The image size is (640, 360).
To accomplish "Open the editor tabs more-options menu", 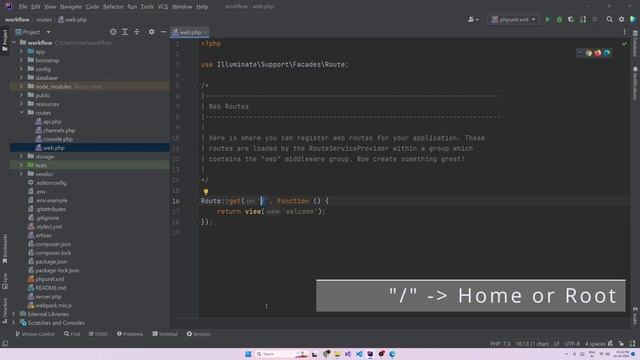I will [624, 32].
